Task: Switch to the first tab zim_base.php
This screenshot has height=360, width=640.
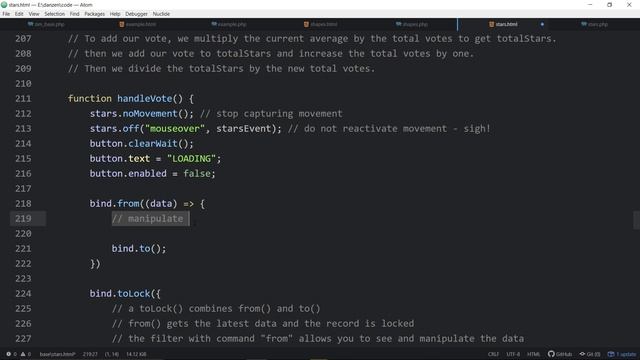Action: (46, 24)
